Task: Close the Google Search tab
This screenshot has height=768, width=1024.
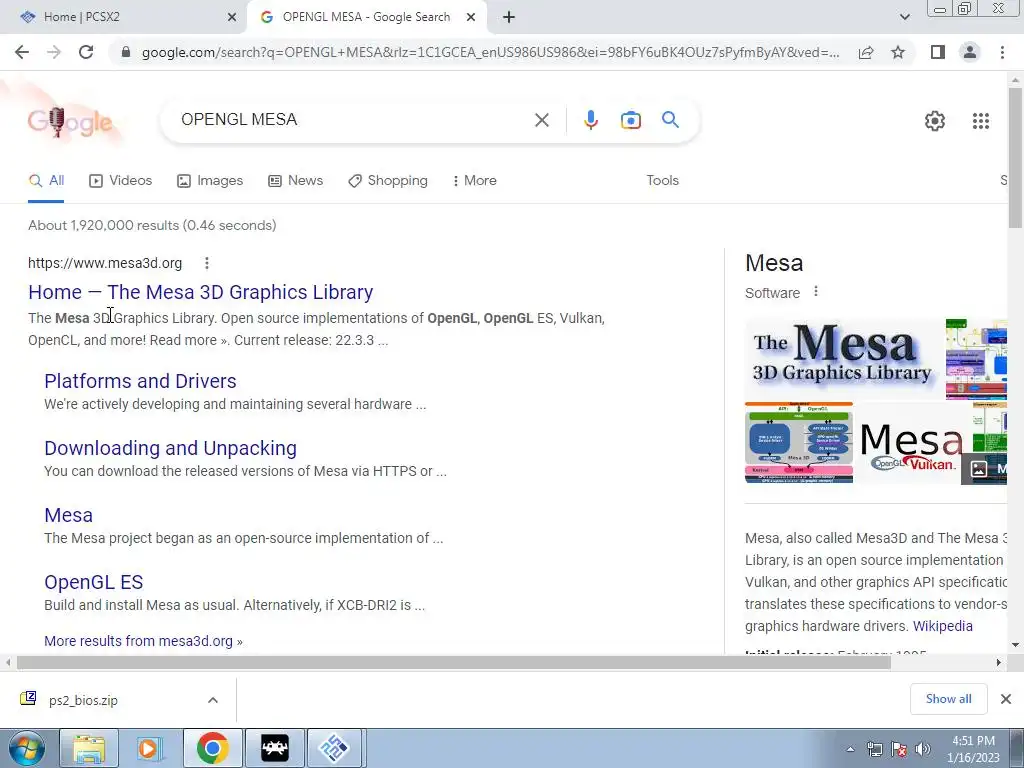Action: [471, 17]
